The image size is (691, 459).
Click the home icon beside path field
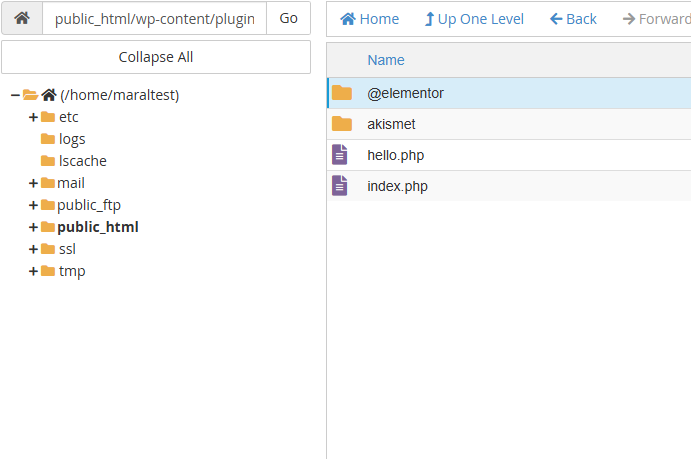pos(22,18)
